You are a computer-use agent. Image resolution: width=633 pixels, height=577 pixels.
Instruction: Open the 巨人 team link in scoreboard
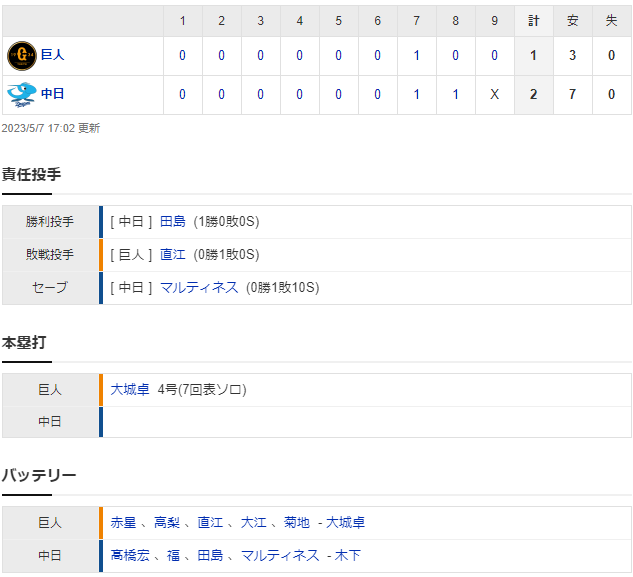tap(52, 55)
